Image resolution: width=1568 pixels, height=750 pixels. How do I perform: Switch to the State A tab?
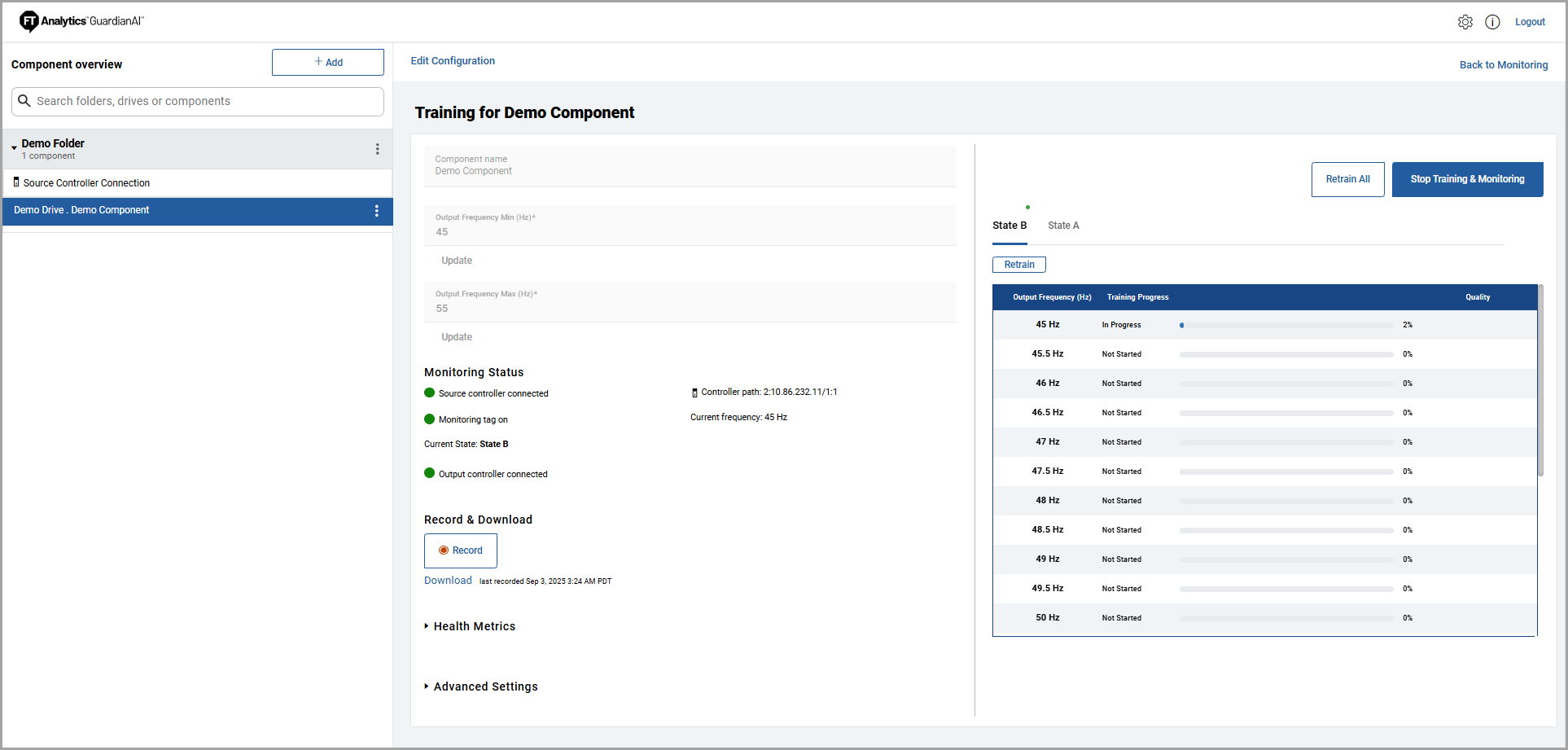(1063, 226)
